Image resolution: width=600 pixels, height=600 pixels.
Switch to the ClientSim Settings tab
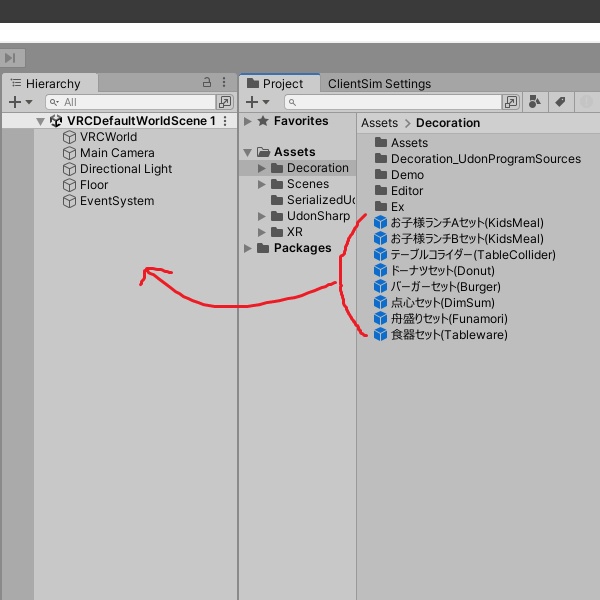click(379, 84)
